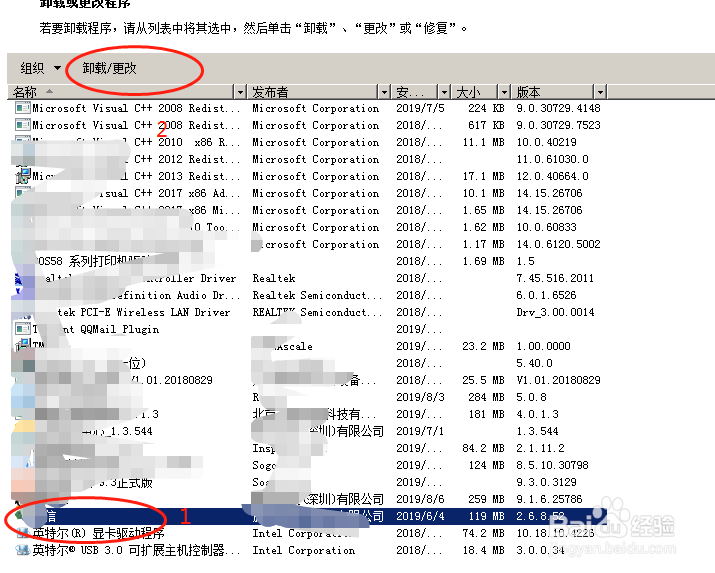Sort programs by the 版本 column header
Viewport: 715px width, 573px height.
point(553,93)
